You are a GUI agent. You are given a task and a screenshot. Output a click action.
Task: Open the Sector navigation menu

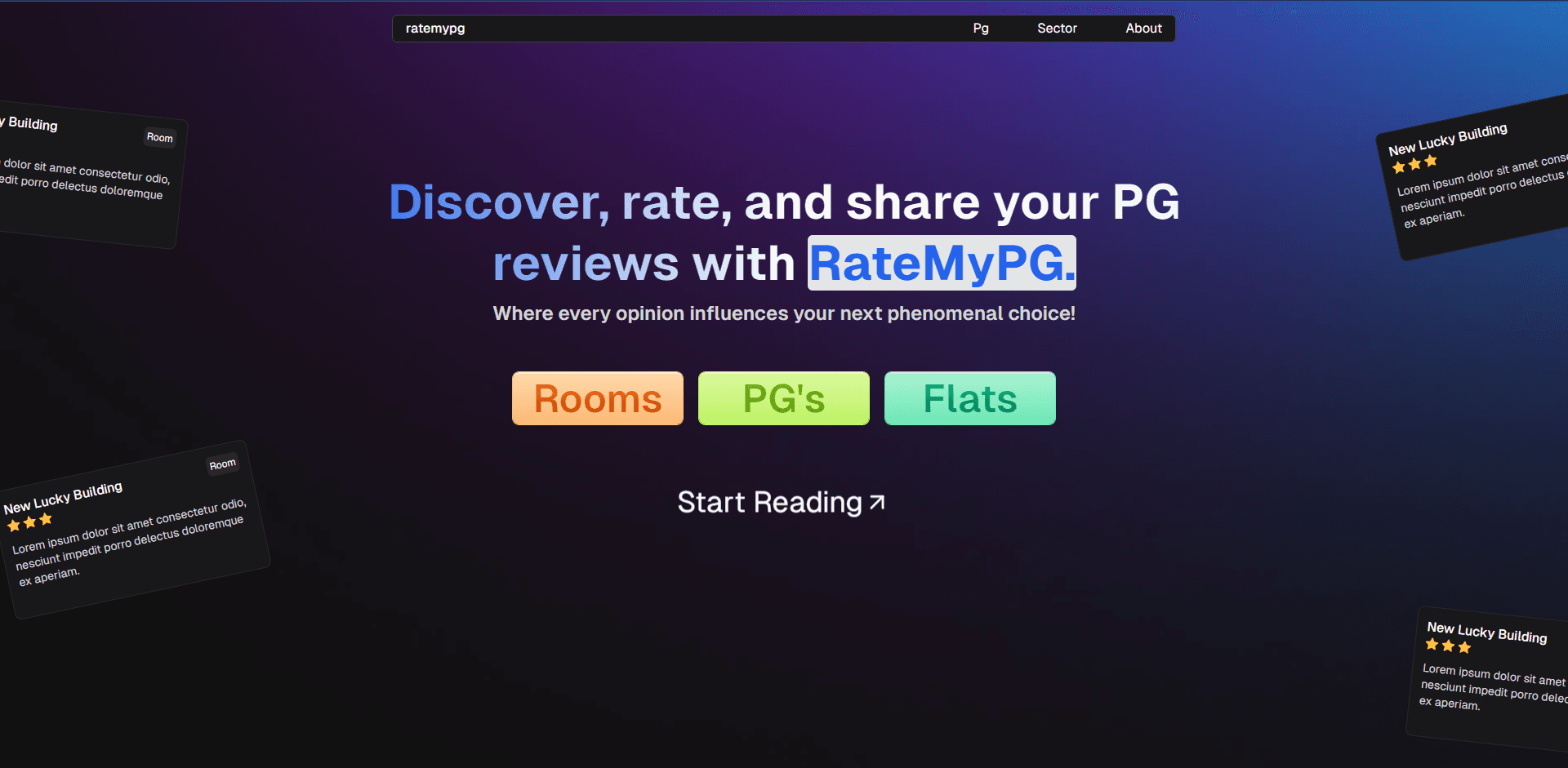1057,28
